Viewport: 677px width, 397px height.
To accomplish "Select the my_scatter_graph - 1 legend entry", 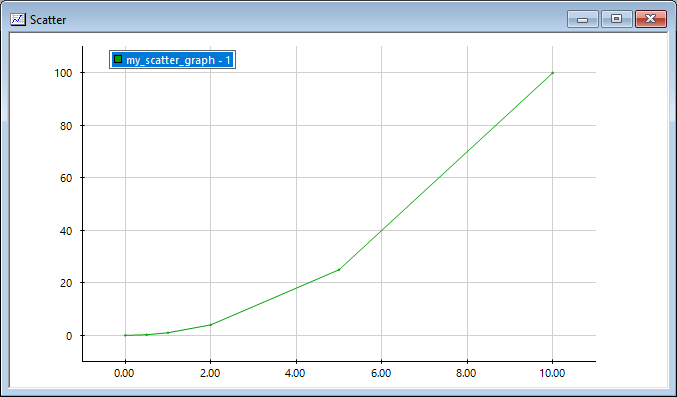I will coord(172,60).
